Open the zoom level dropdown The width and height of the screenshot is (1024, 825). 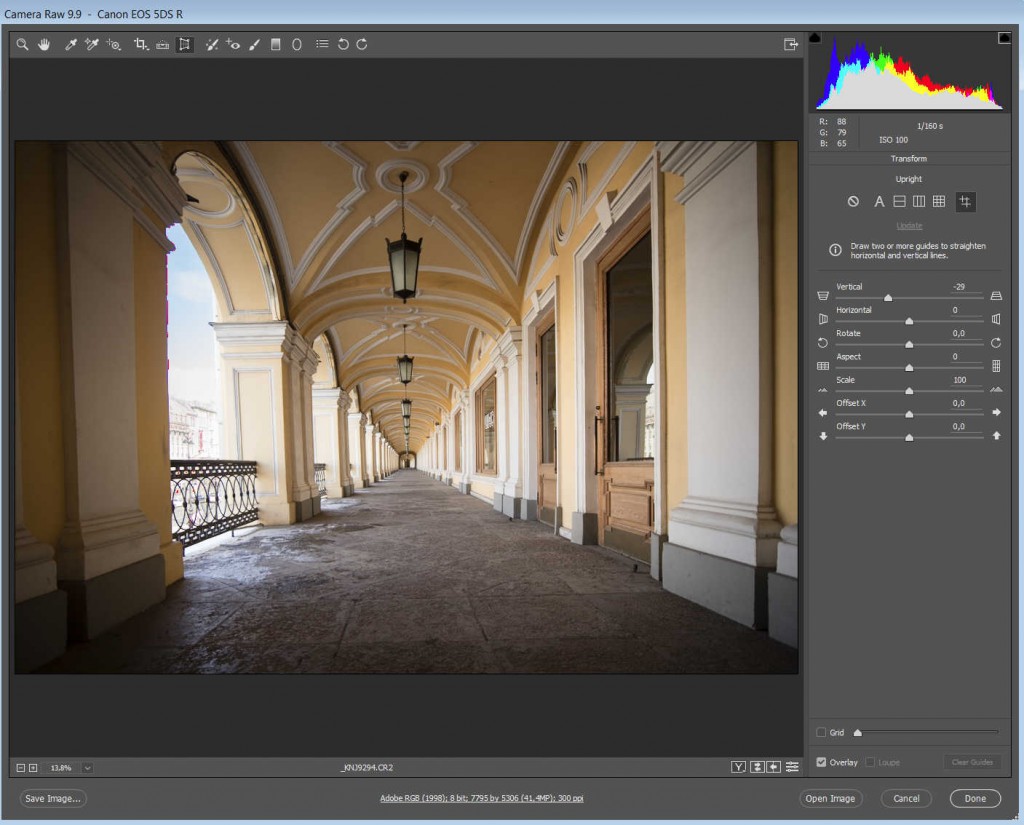[88, 767]
